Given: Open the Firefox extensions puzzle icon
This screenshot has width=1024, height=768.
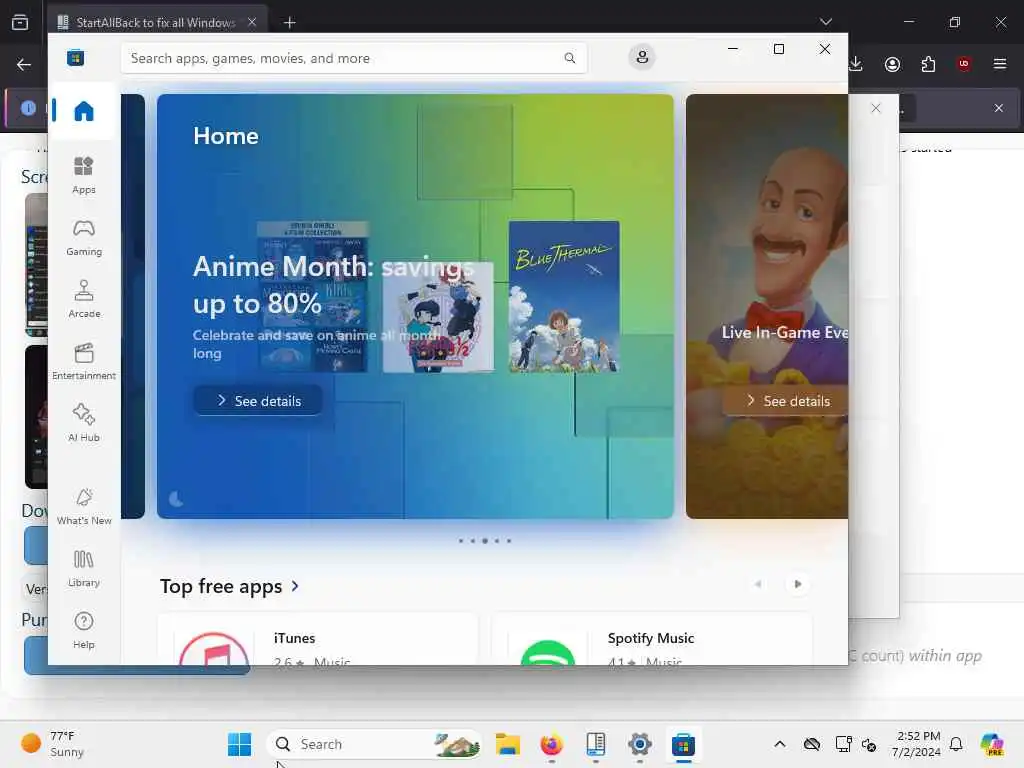Looking at the screenshot, I should coord(928,64).
